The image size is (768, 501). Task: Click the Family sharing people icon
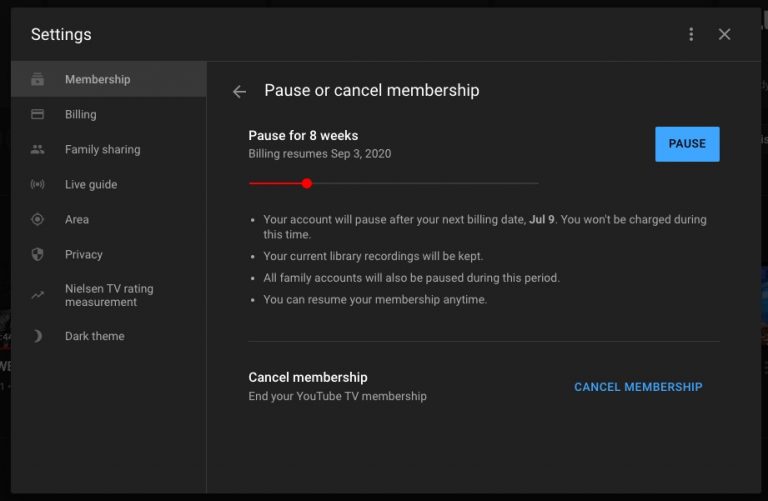click(x=38, y=150)
